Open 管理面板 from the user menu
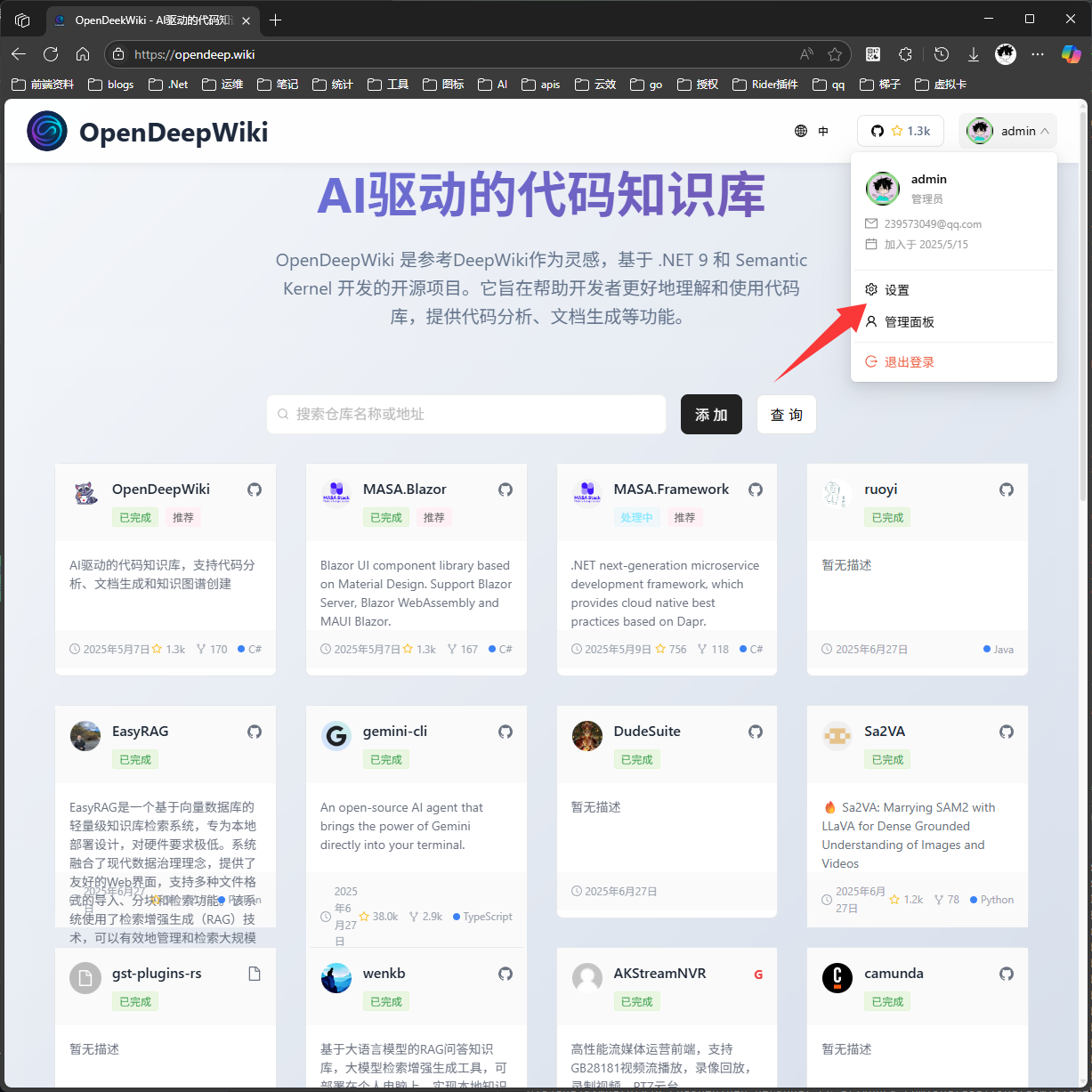1092x1092 pixels. point(954,322)
